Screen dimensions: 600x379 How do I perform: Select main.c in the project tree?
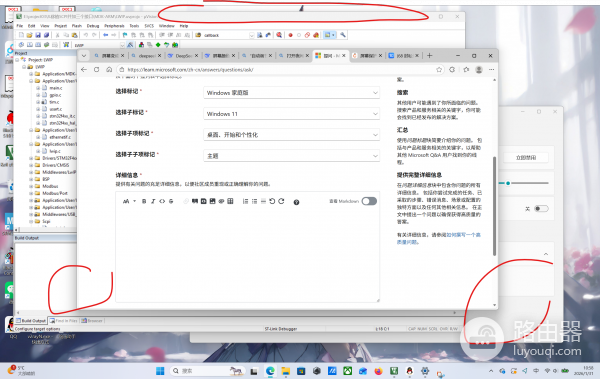tap(56, 88)
